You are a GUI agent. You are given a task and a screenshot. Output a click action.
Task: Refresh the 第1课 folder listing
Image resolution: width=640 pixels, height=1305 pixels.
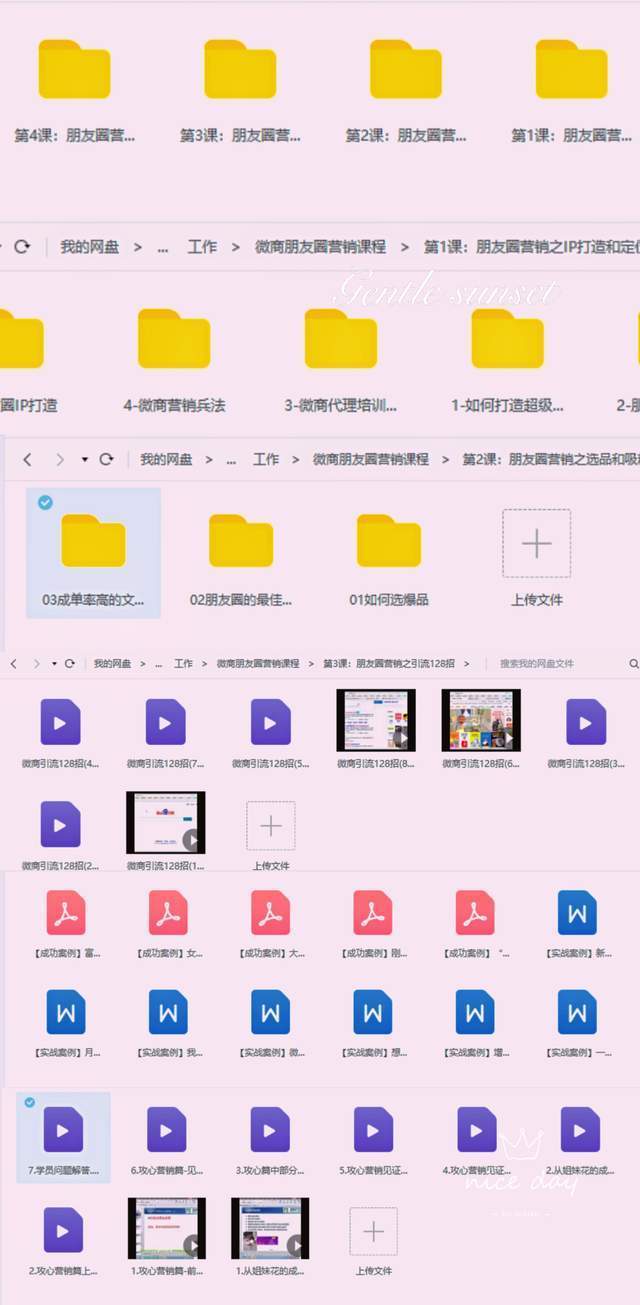tap(22, 247)
